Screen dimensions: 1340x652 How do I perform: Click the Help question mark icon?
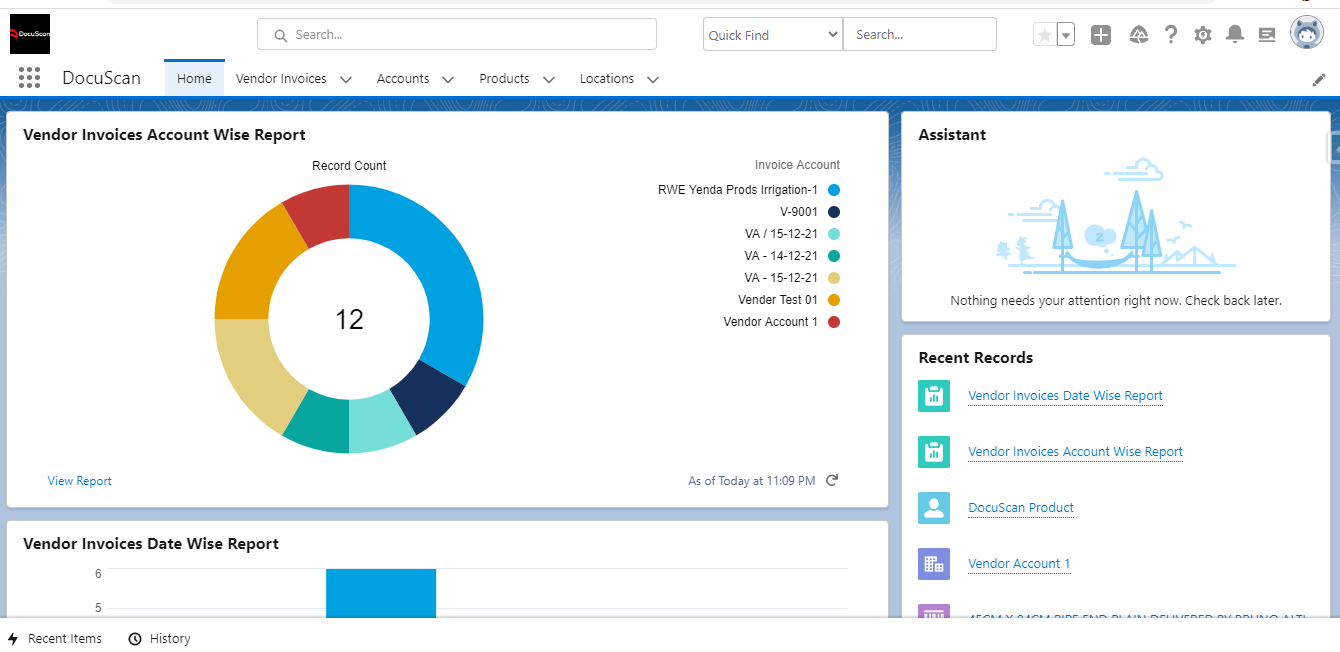[x=1170, y=33]
